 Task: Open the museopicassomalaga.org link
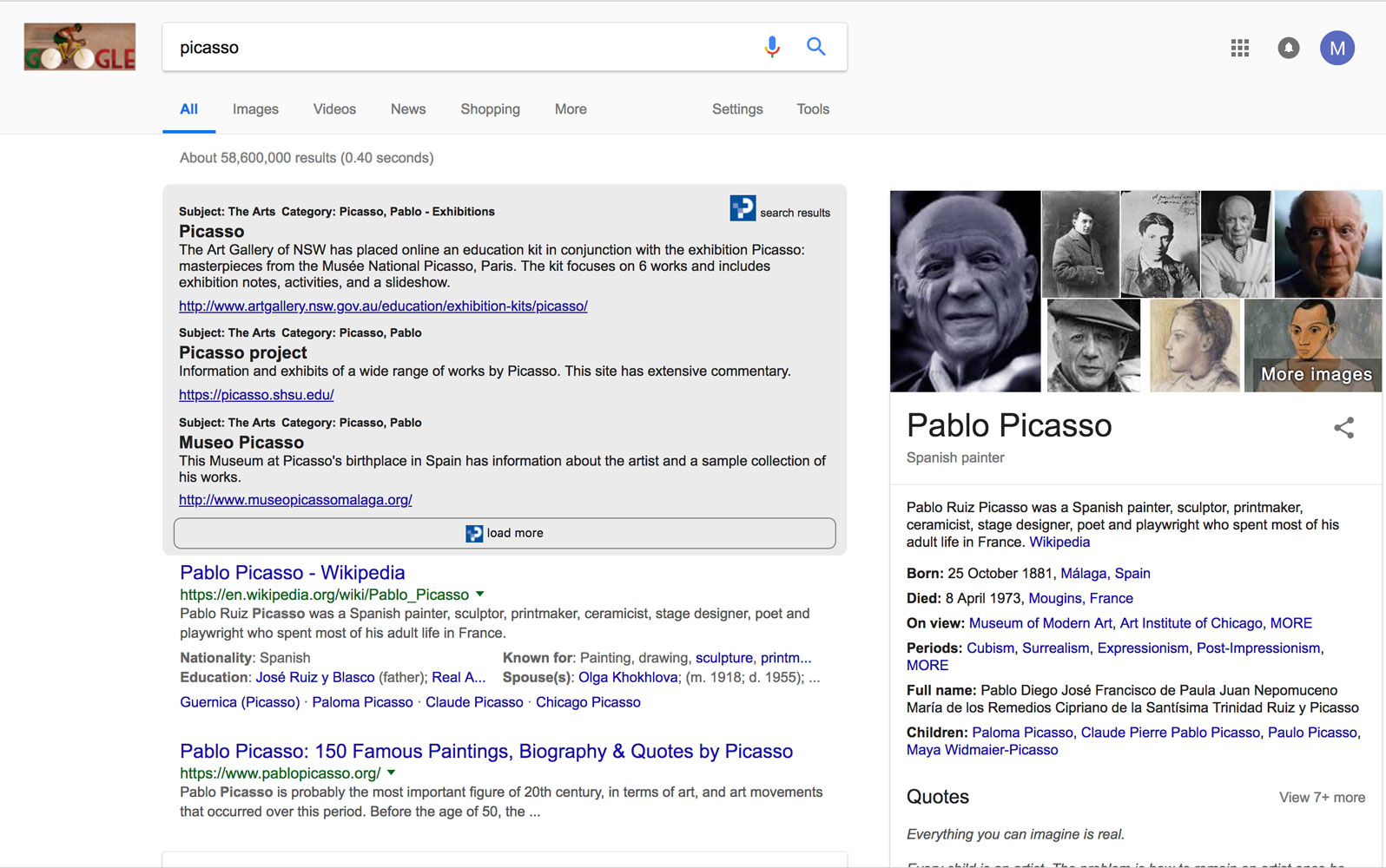(x=295, y=500)
